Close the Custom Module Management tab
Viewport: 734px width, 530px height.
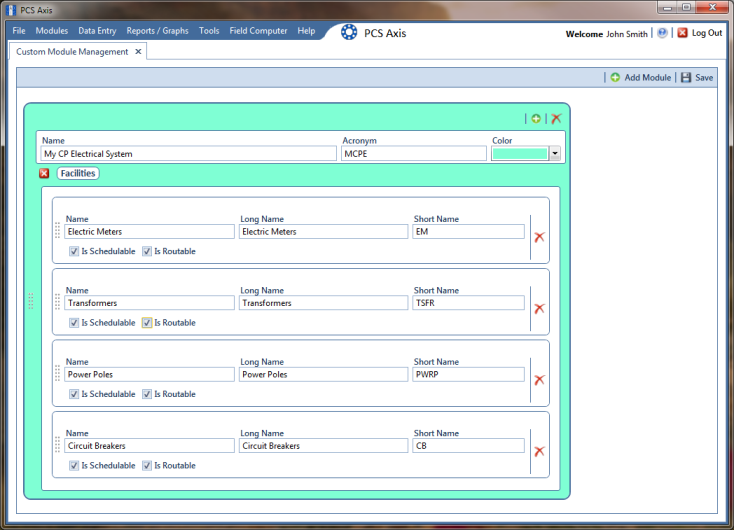point(139,52)
